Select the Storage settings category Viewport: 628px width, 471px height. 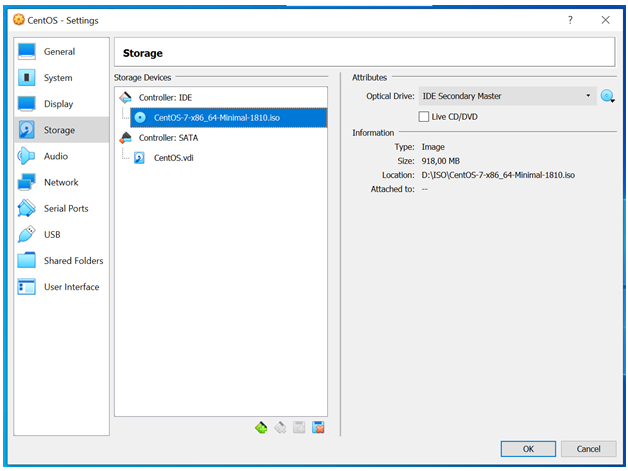click(61, 130)
